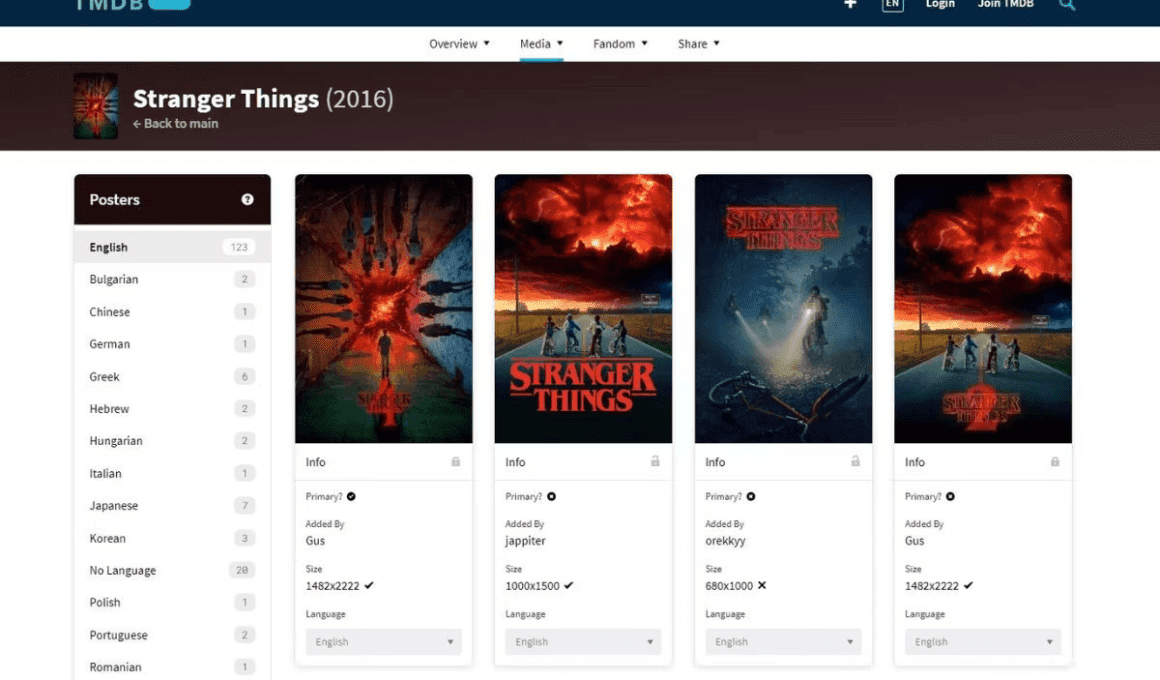This screenshot has width=1160, height=680.
Task: Click size checkmark beside 1000x1500
Action: pyautogui.click(x=568, y=585)
